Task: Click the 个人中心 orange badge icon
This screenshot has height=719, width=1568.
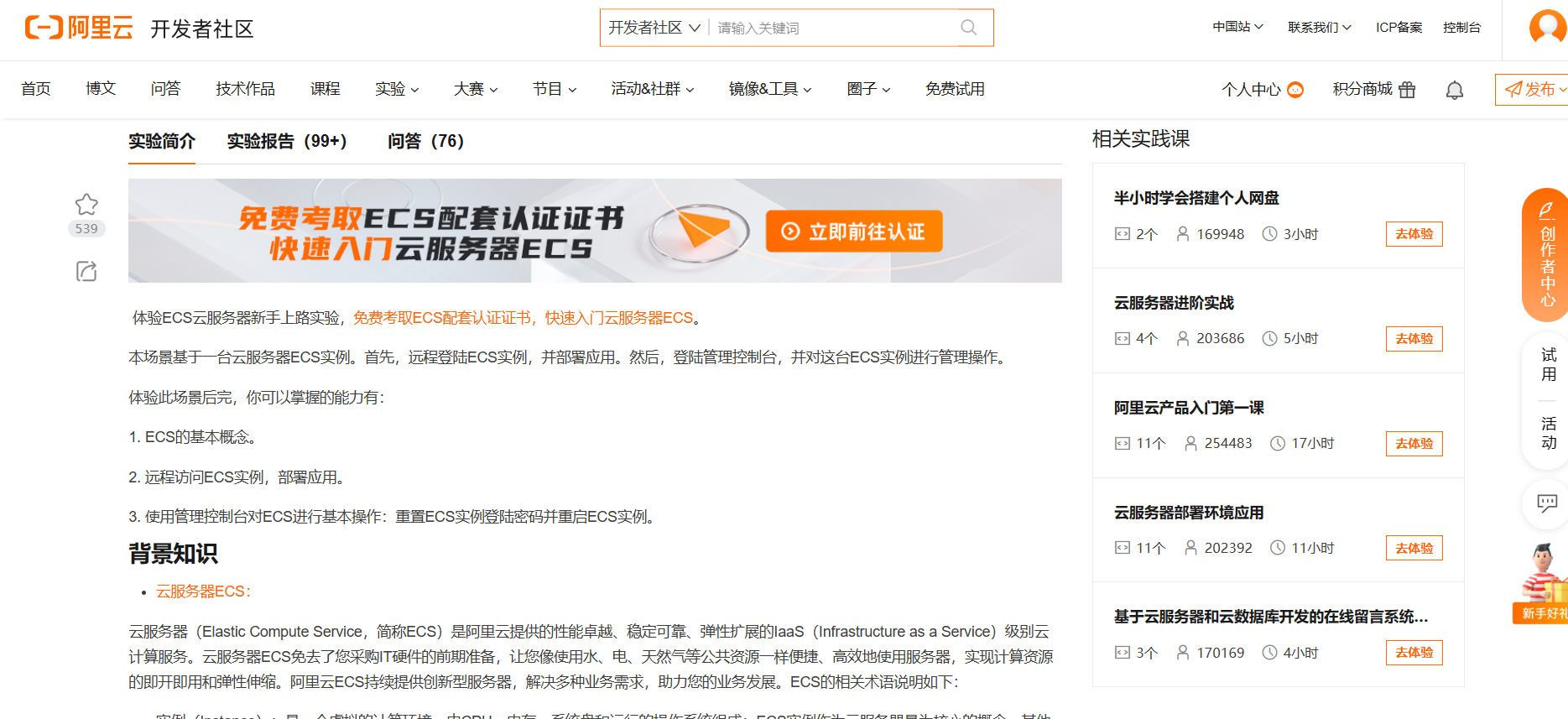Action: tap(1295, 90)
